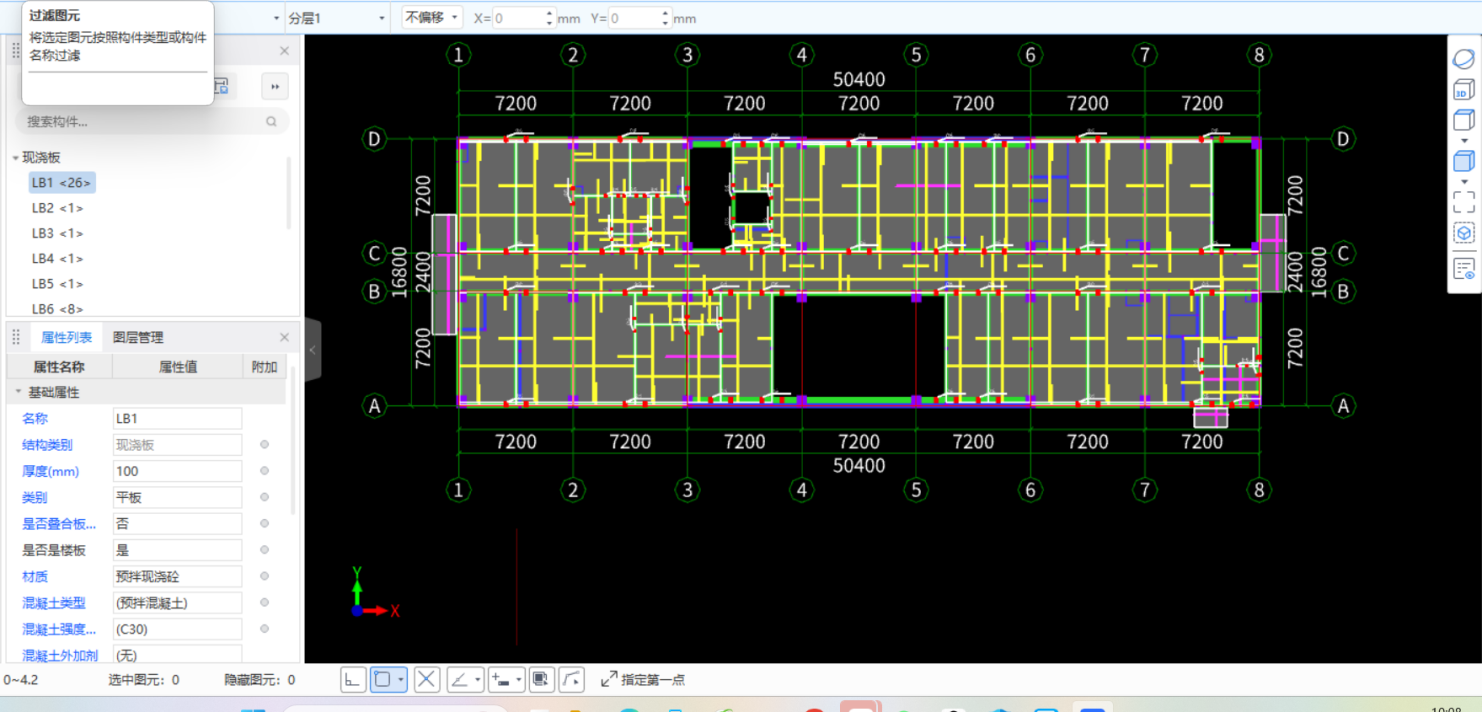1482x712 pixels.
Task: Select the wireframe cube view icon
Action: click(1463, 121)
